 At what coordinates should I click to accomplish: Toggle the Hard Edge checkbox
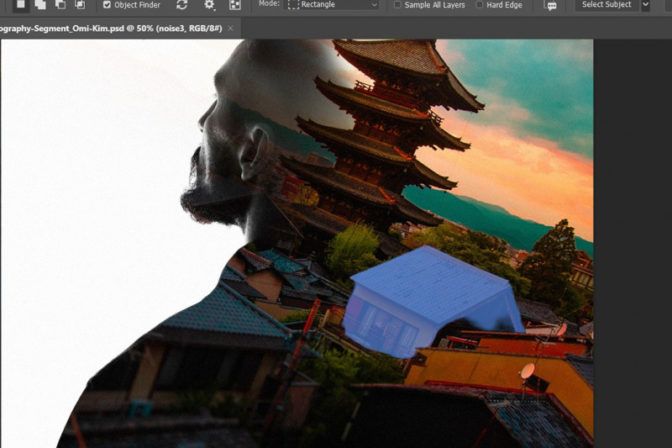479,5
